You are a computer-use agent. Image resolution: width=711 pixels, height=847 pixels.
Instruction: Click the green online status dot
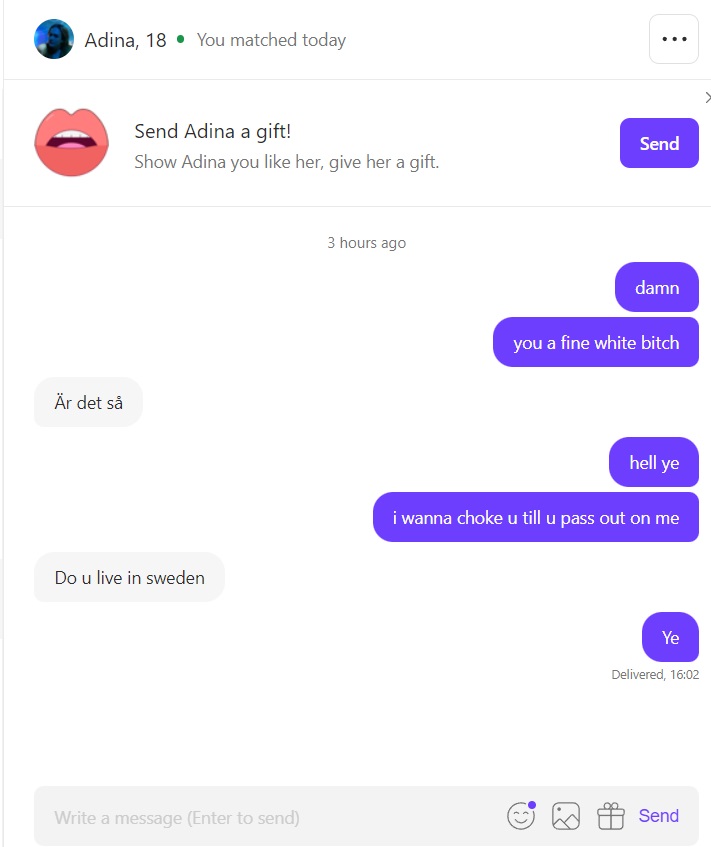pos(180,39)
